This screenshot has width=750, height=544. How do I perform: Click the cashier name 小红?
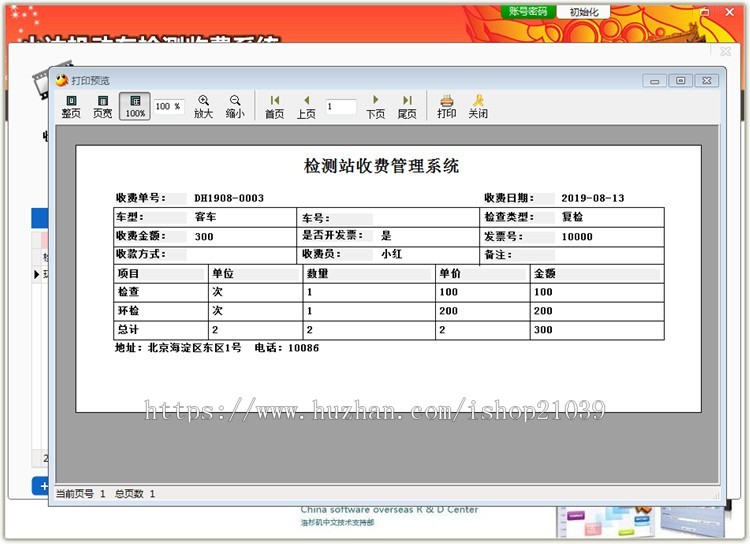(392, 254)
